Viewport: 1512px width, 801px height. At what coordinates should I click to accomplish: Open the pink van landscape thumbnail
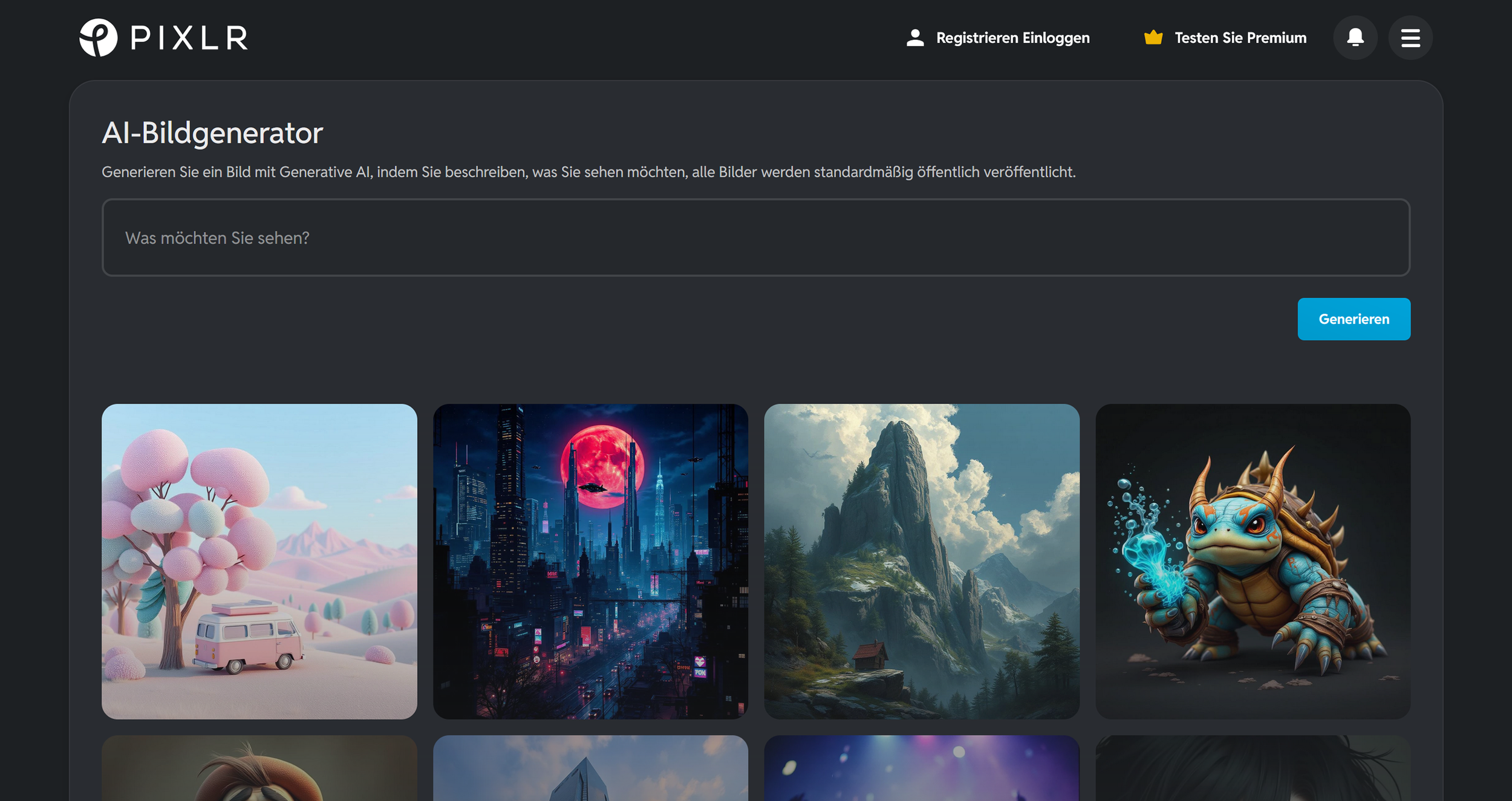coord(259,562)
